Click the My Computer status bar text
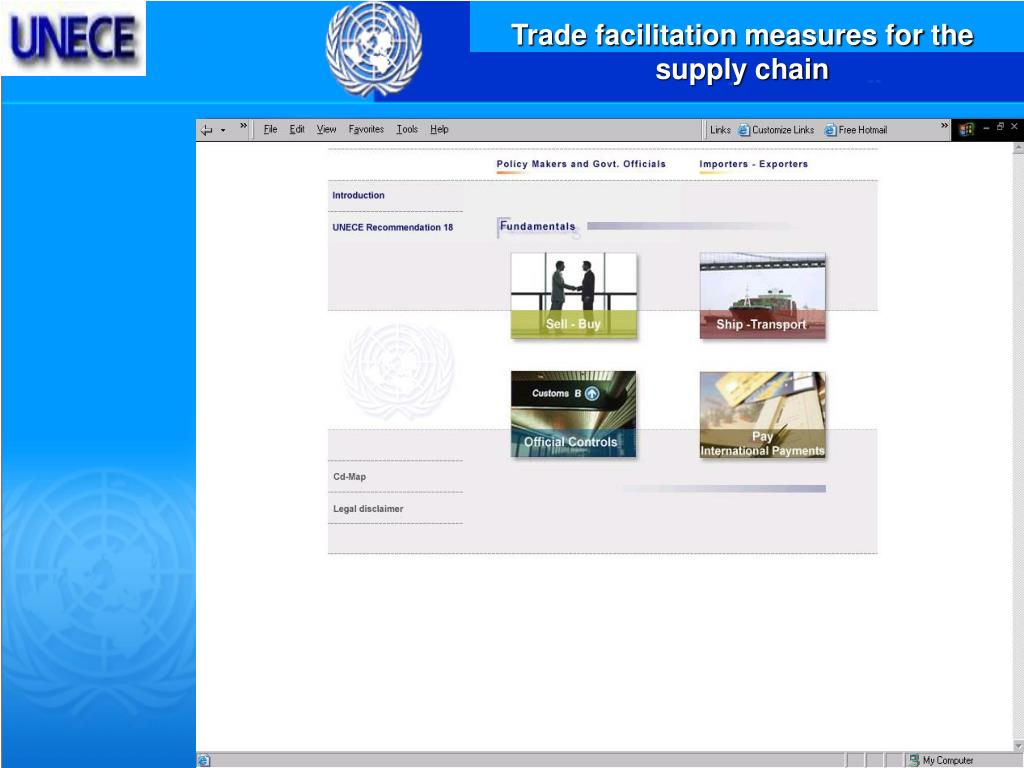Viewport: 1024px width, 768px height. pyautogui.click(x=948, y=761)
